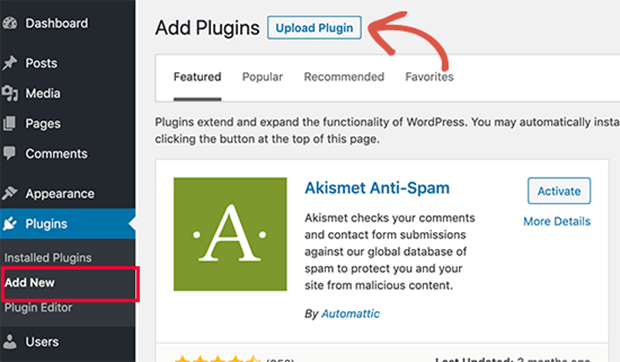Click the Plugins plug icon
The height and width of the screenshot is (362, 620).
[x=9, y=224]
